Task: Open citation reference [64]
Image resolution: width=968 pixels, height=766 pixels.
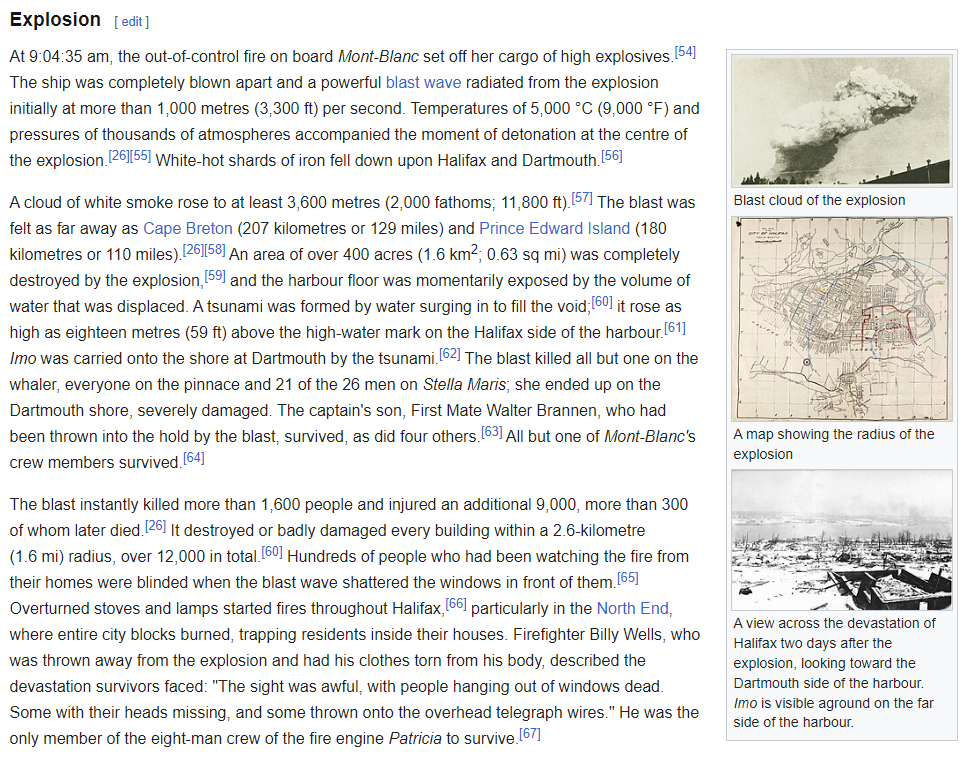Action: pos(193,457)
